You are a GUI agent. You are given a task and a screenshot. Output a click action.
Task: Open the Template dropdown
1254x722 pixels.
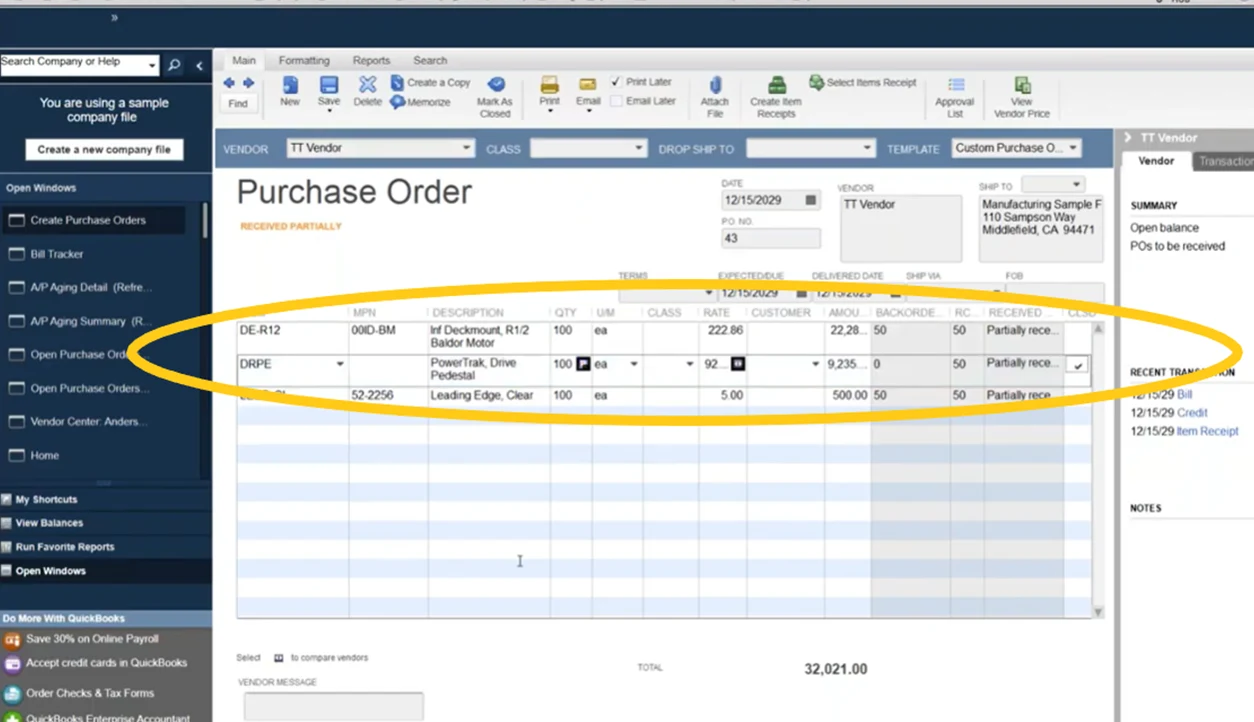coord(1073,148)
